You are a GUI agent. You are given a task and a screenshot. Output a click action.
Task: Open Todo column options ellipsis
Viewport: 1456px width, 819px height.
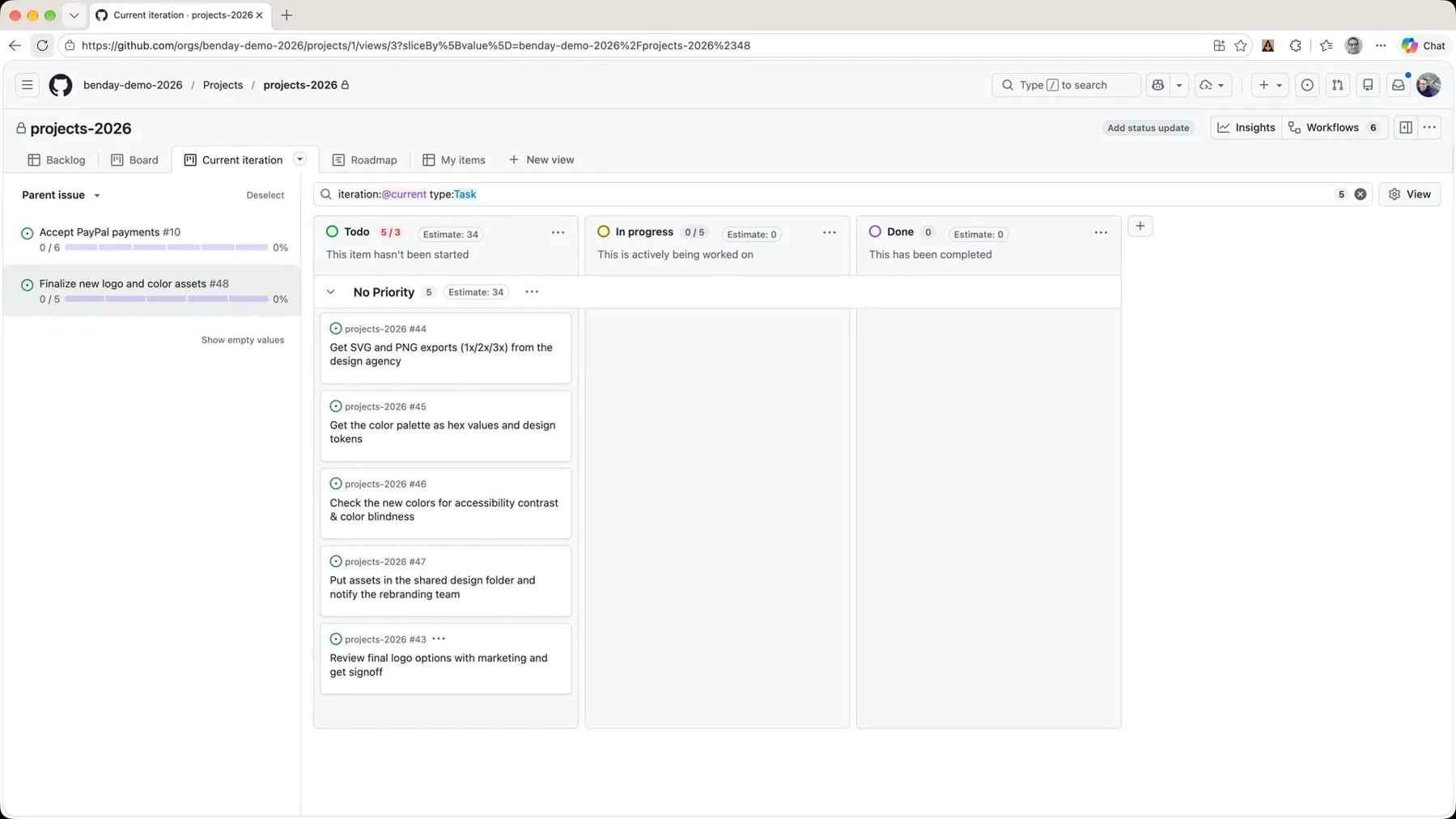pyautogui.click(x=558, y=233)
